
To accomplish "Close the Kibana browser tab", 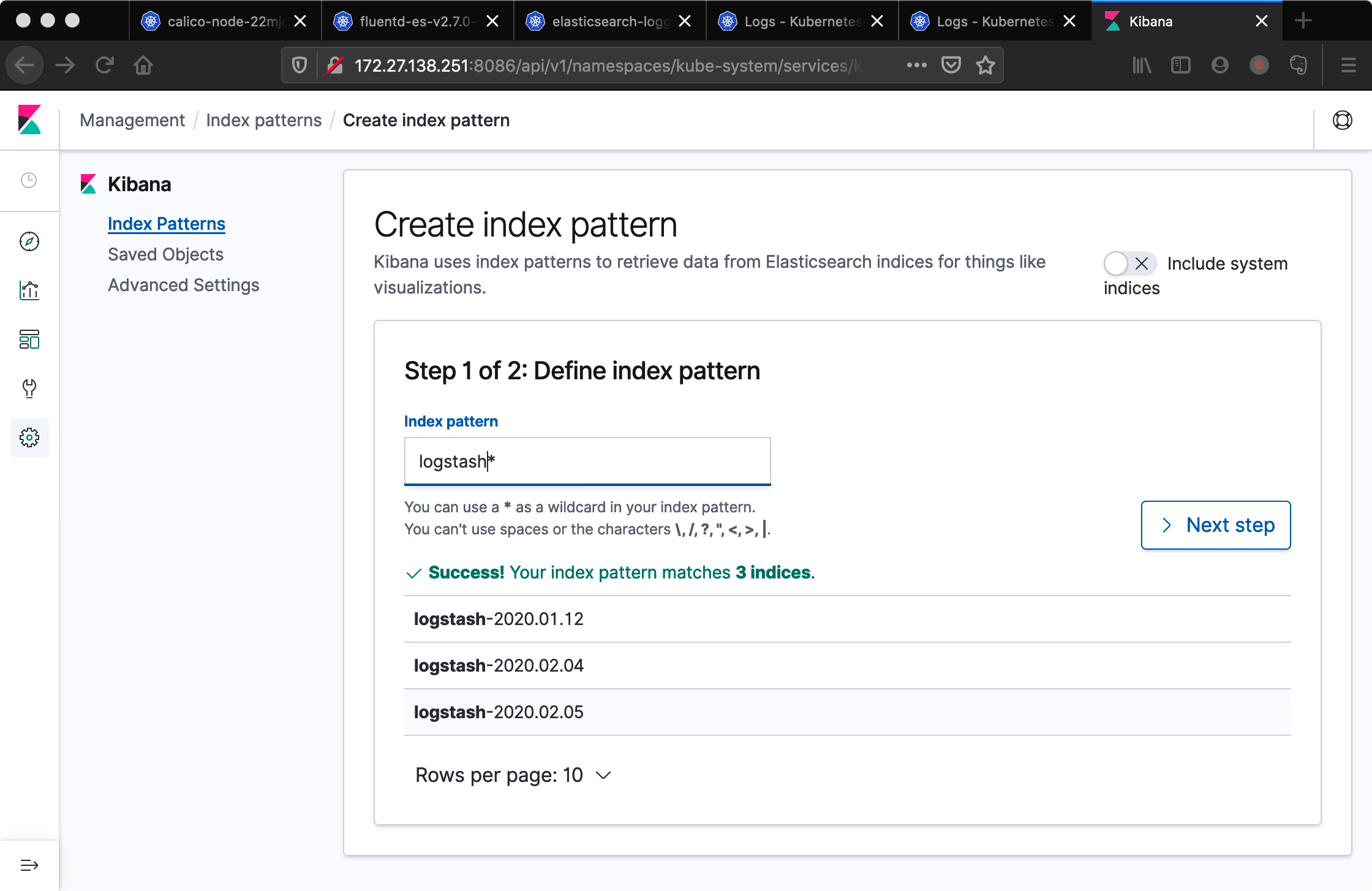I will point(1262,21).
